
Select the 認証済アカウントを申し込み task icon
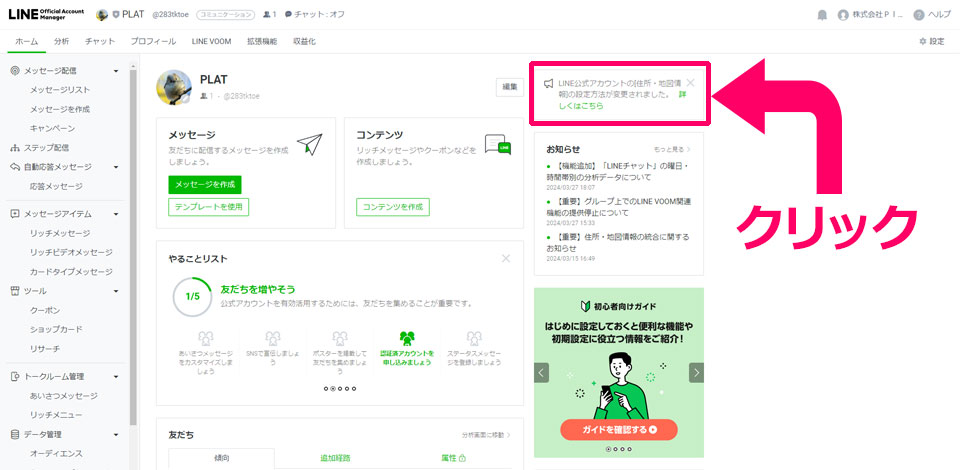coord(407,338)
